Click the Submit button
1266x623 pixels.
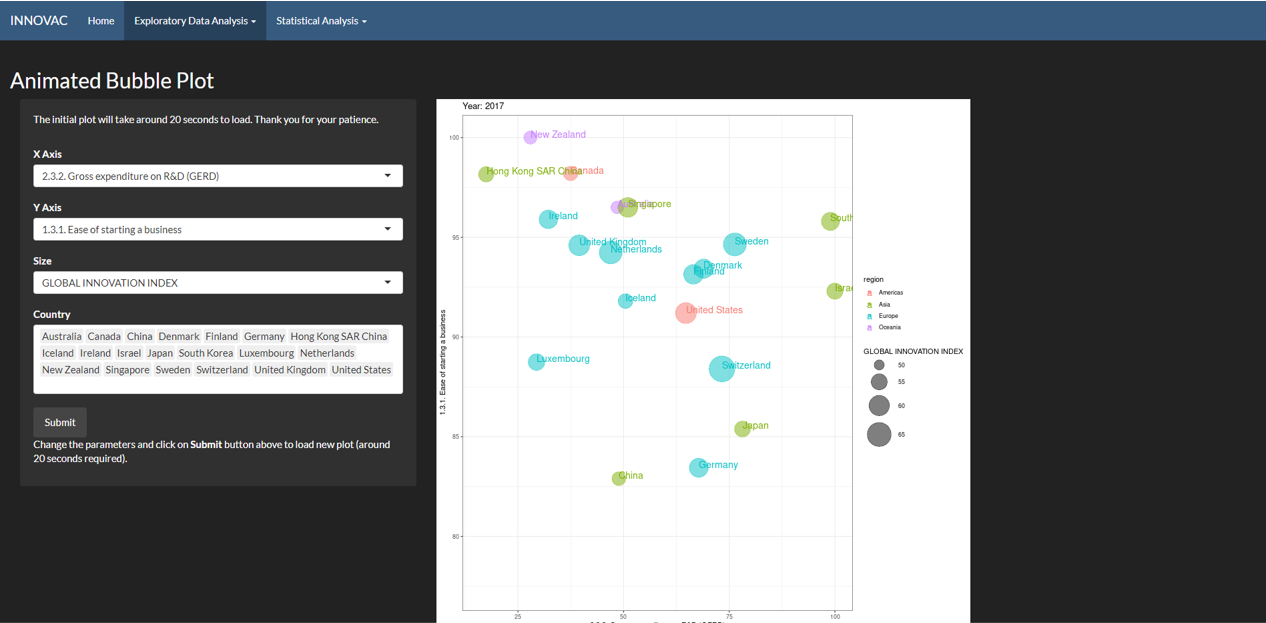tap(60, 422)
